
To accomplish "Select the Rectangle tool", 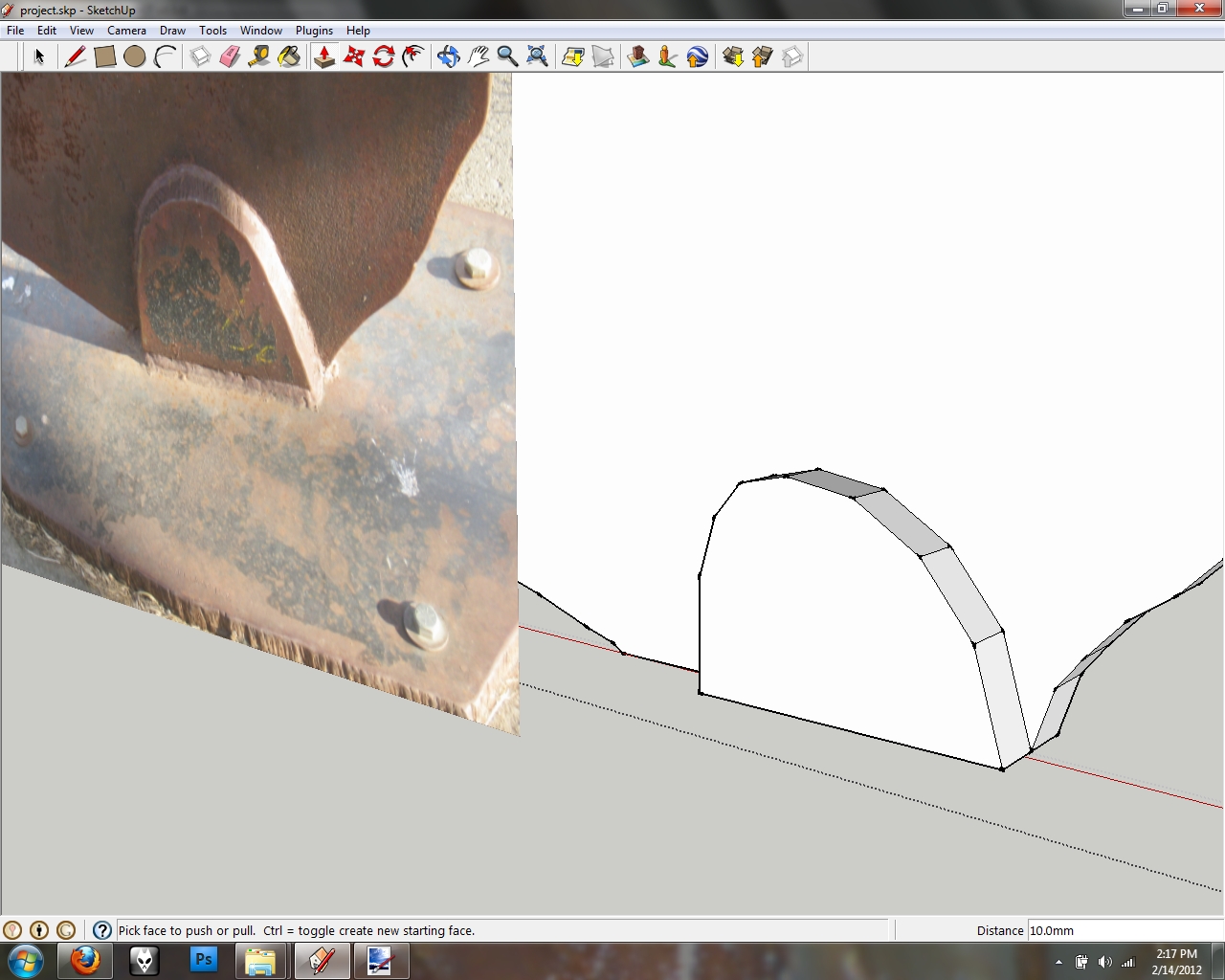I will click(105, 56).
